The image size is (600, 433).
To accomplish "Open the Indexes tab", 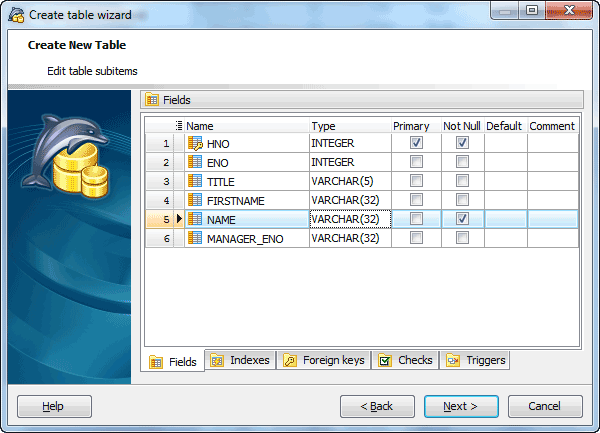I will pyautogui.click(x=240, y=360).
